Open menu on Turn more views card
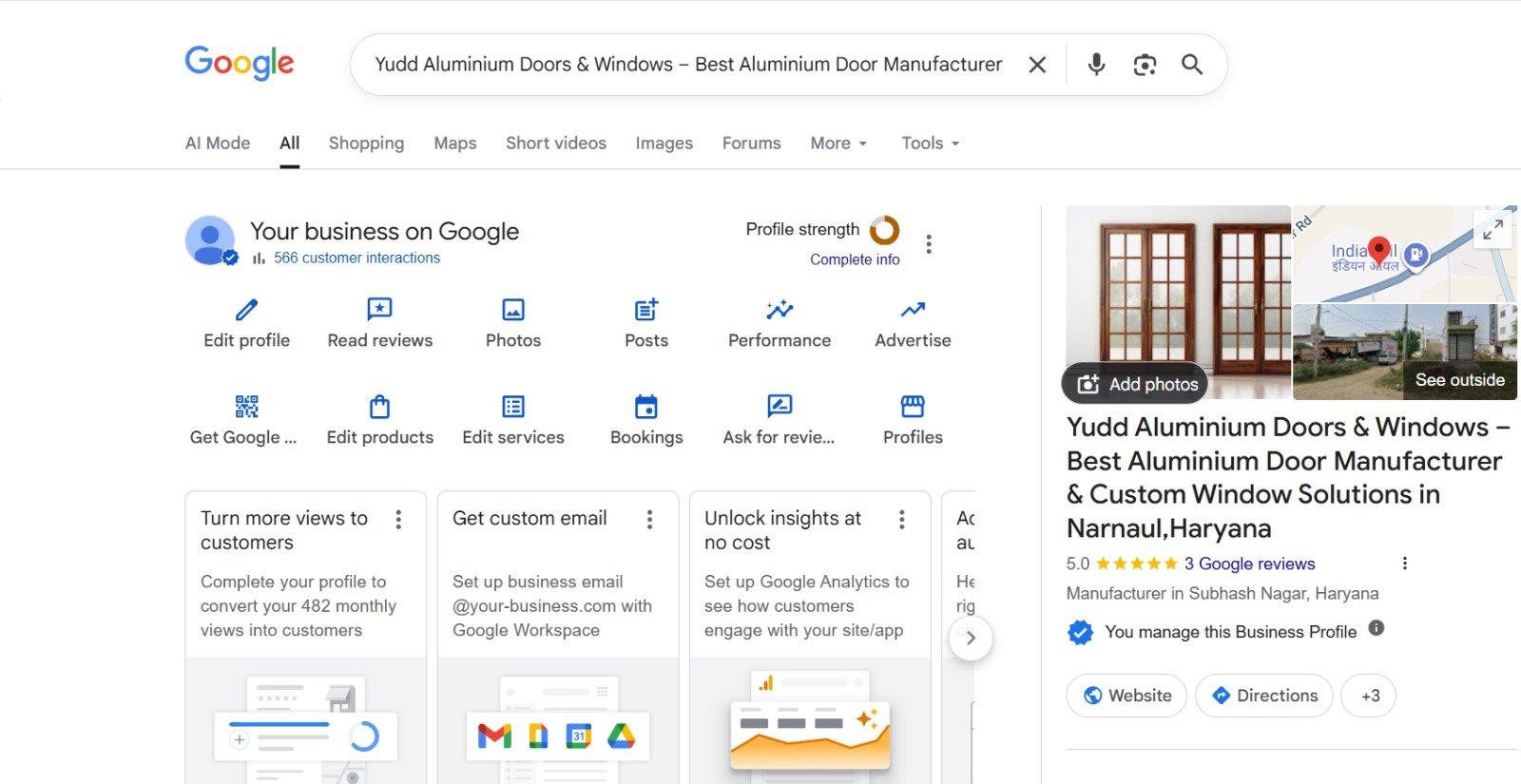Image resolution: width=1521 pixels, height=784 pixels. tap(398, 519)
